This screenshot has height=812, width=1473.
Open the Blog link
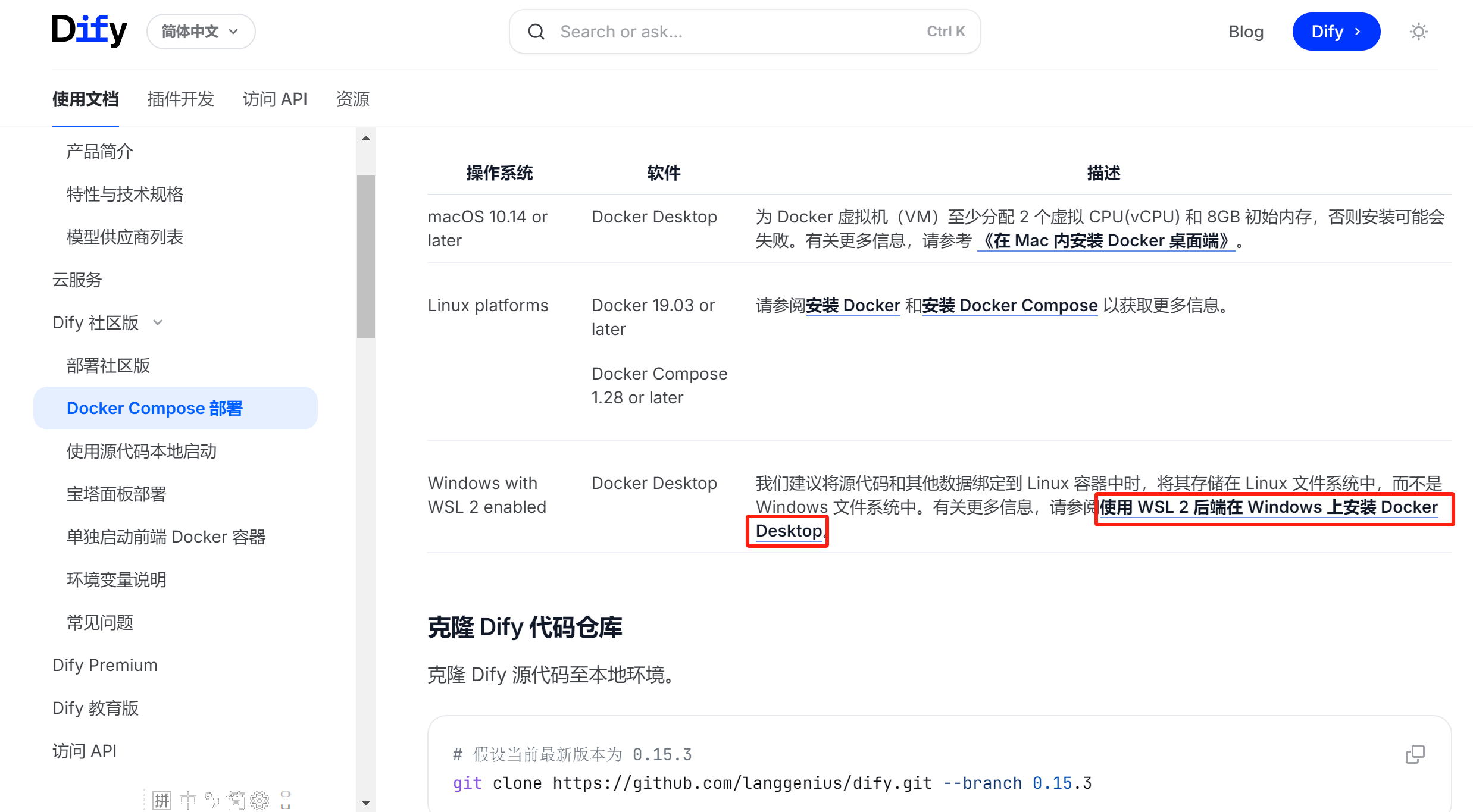click(1245, 32)
